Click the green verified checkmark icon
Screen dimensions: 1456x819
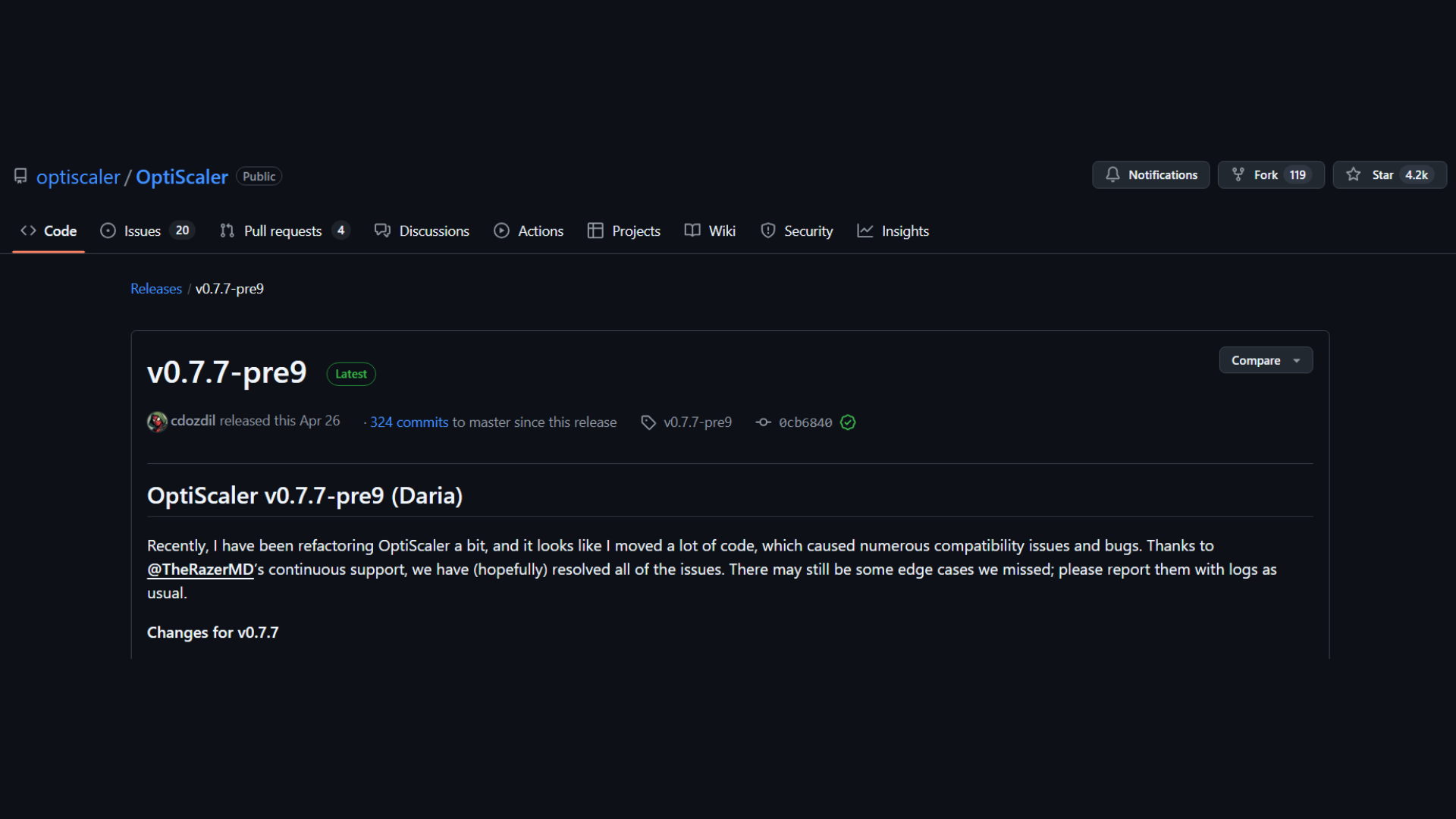tap(848, 422)
